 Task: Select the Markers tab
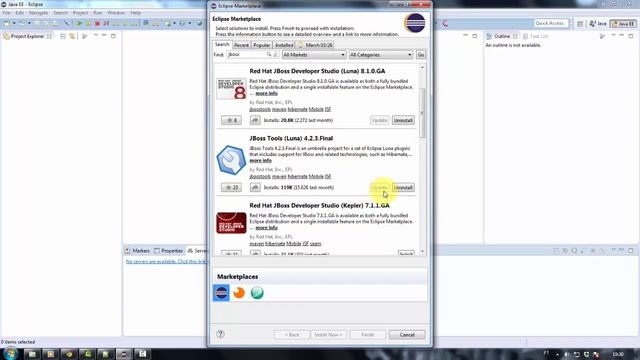(x=138, y=251)
